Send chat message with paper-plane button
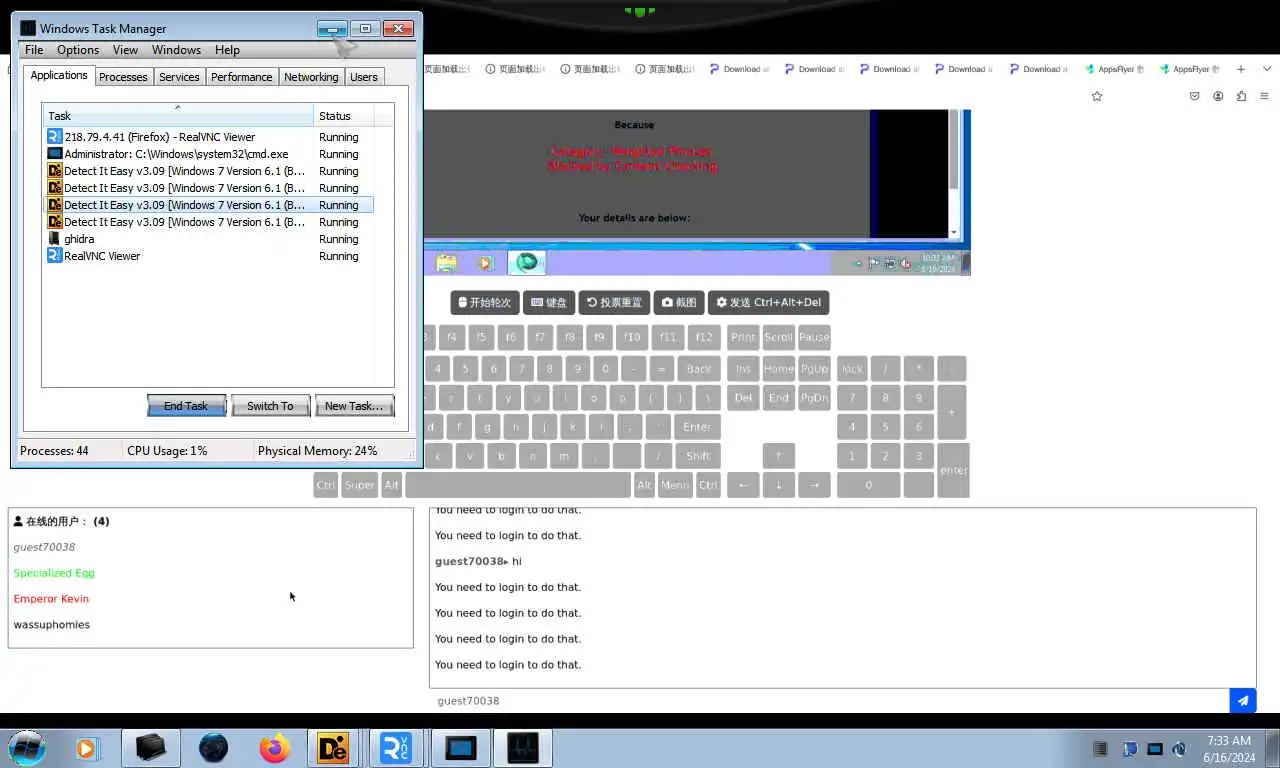Screen dimensions: 1280x768 (1243, 701)
